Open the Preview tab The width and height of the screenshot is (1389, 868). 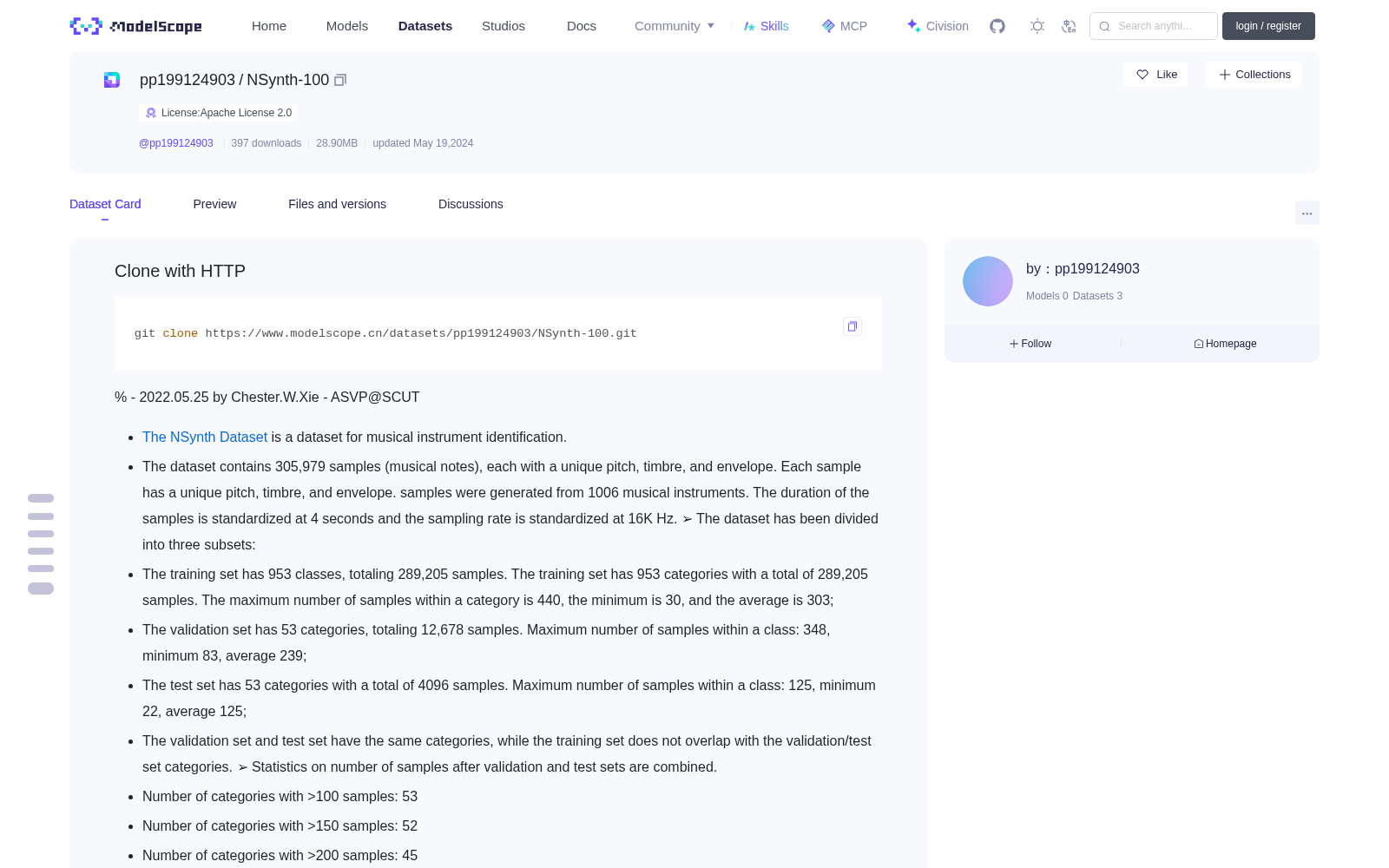click(214, 204)
